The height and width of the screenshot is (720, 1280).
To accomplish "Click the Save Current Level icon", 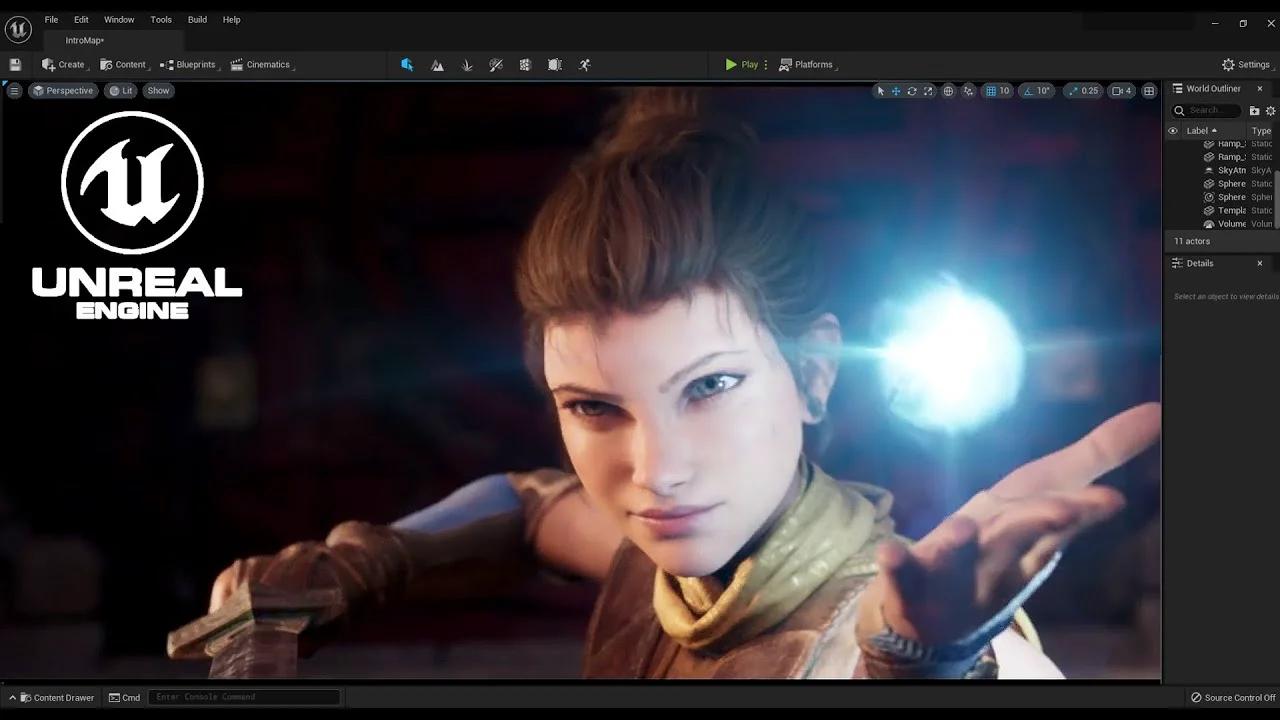I will 14,64.
